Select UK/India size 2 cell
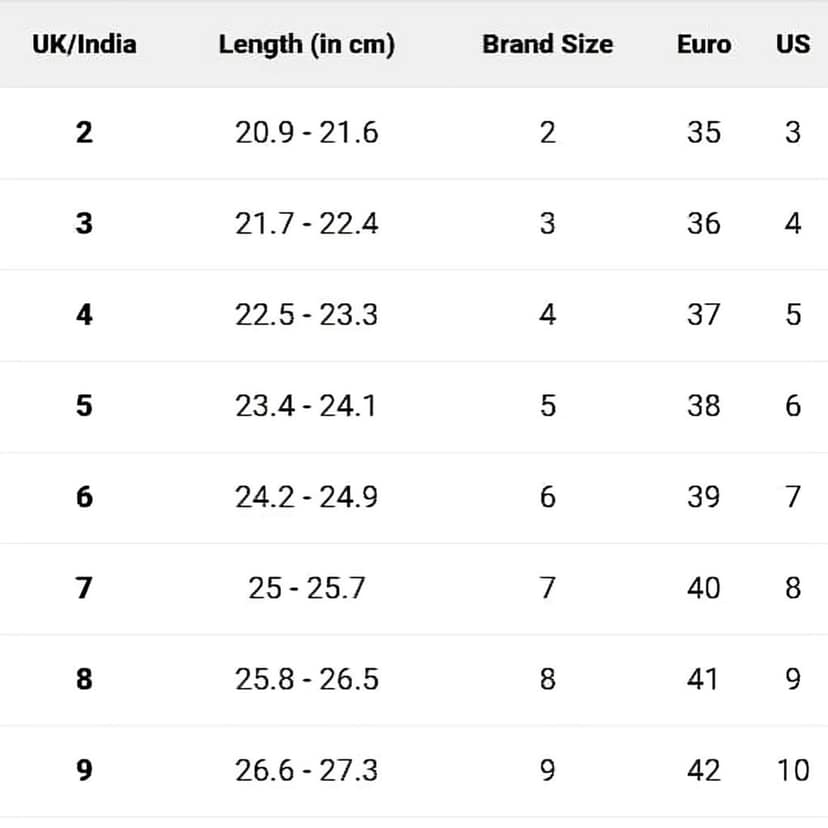The height and width of the screenshot is (828, 828). tap(84, 133)
